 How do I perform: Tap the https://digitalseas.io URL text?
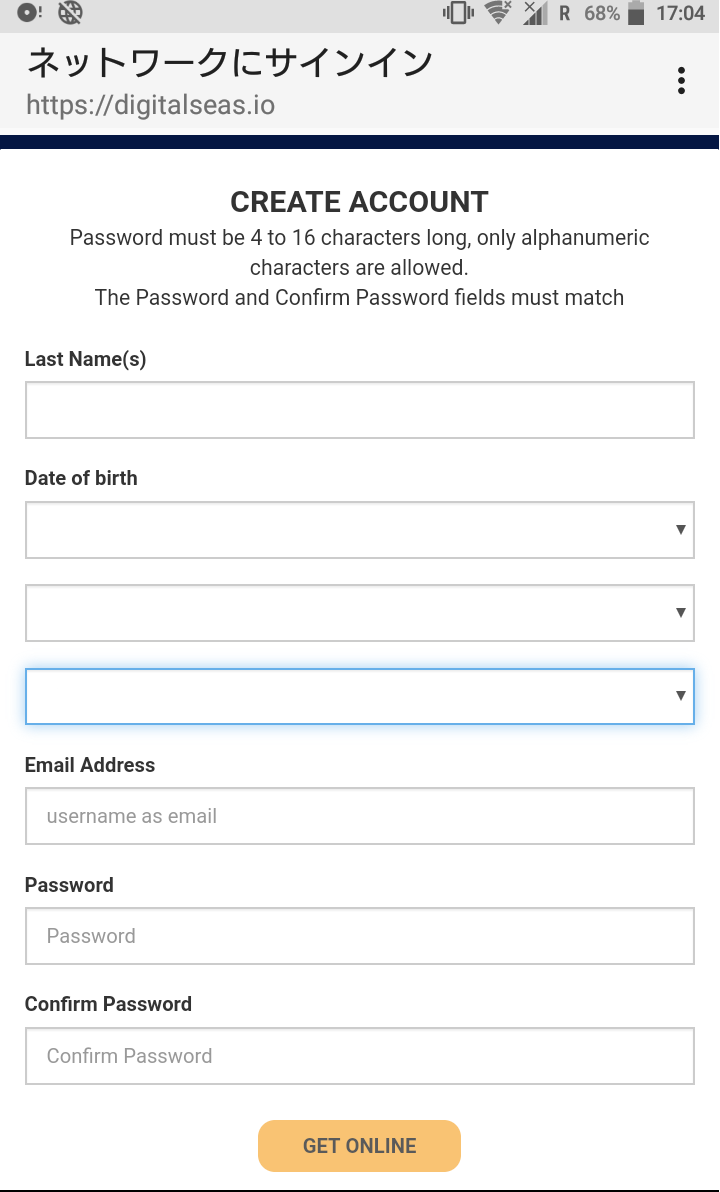(151, 104)
